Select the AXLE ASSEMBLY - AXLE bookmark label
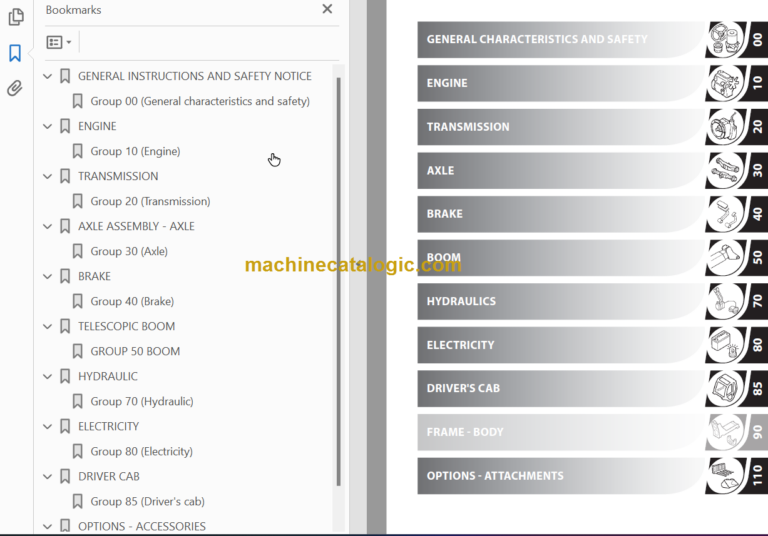The height and width of the screenshot is (536, 768). click(x=136, y=226)
